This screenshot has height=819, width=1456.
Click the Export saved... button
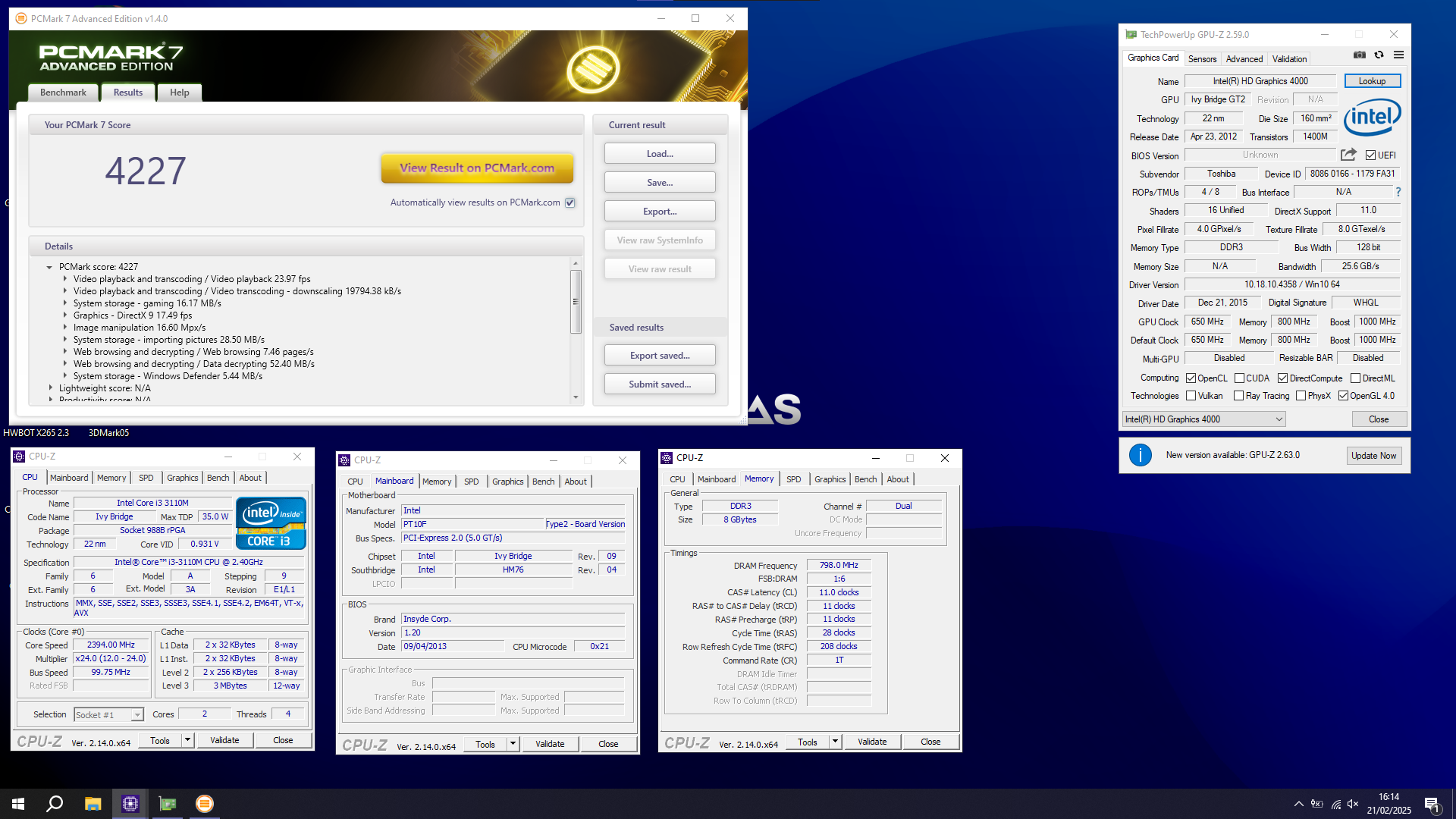pos(660,356)
